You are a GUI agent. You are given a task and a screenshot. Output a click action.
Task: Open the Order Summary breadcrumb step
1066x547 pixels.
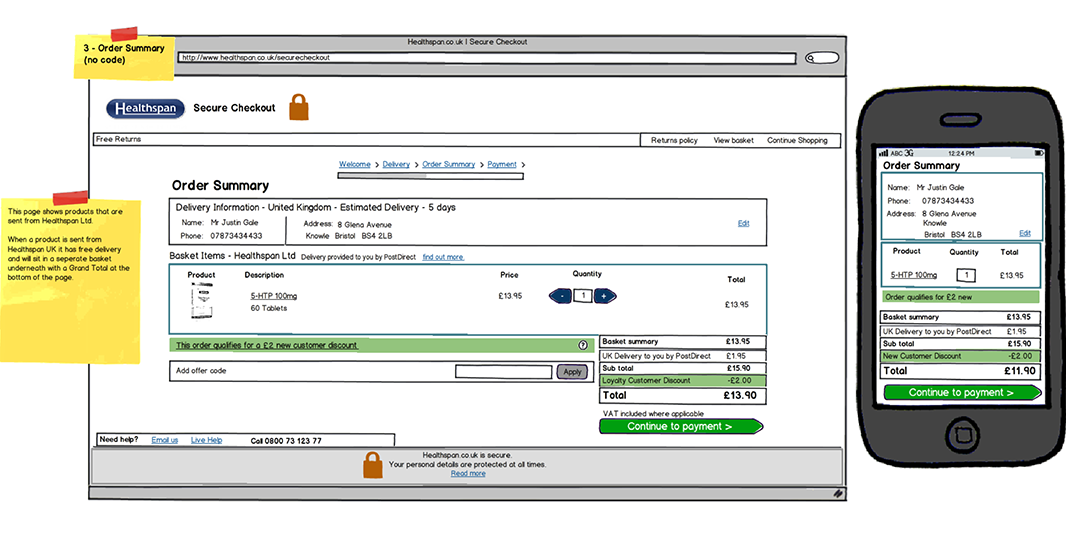(449, 164)
